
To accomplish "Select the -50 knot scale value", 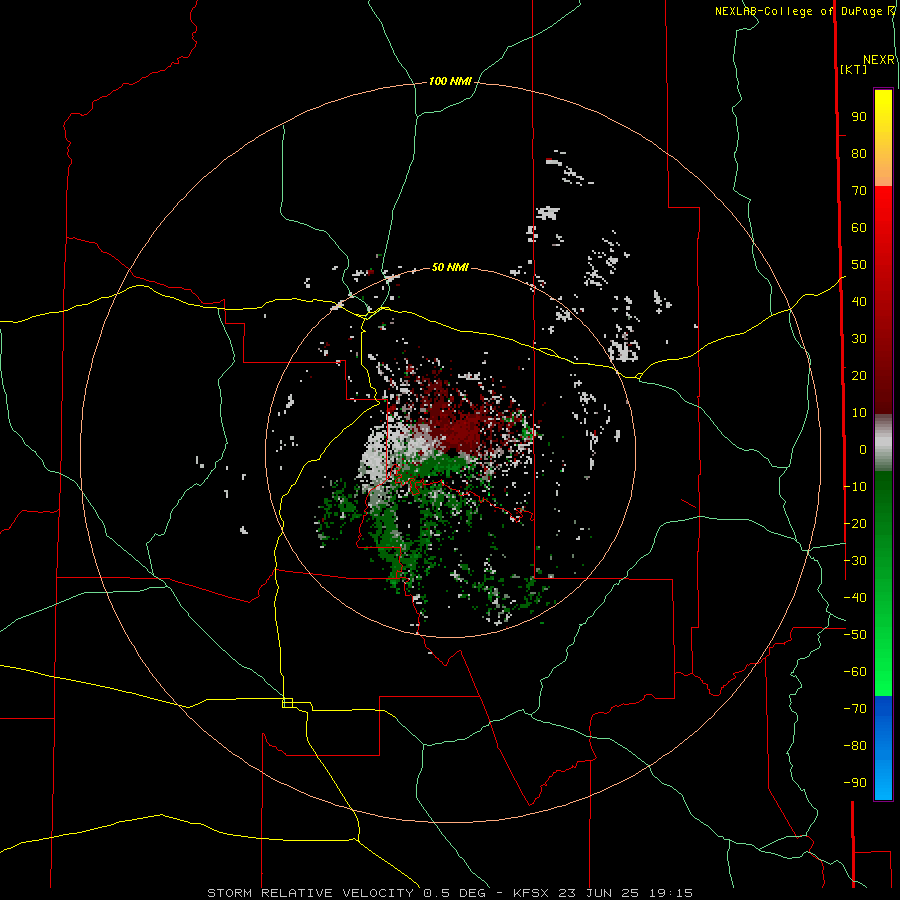I will (x=855, y=635).
